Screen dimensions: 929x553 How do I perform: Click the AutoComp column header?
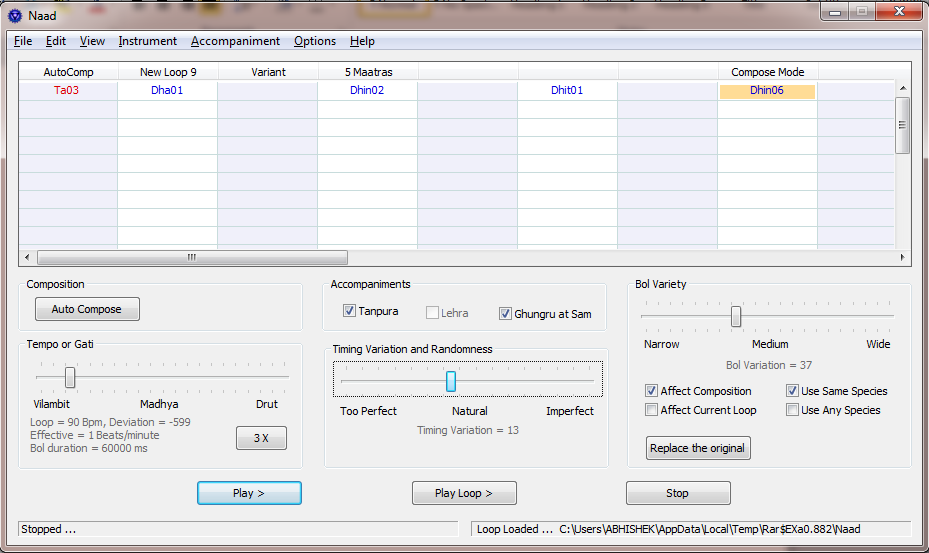point(68,72)
